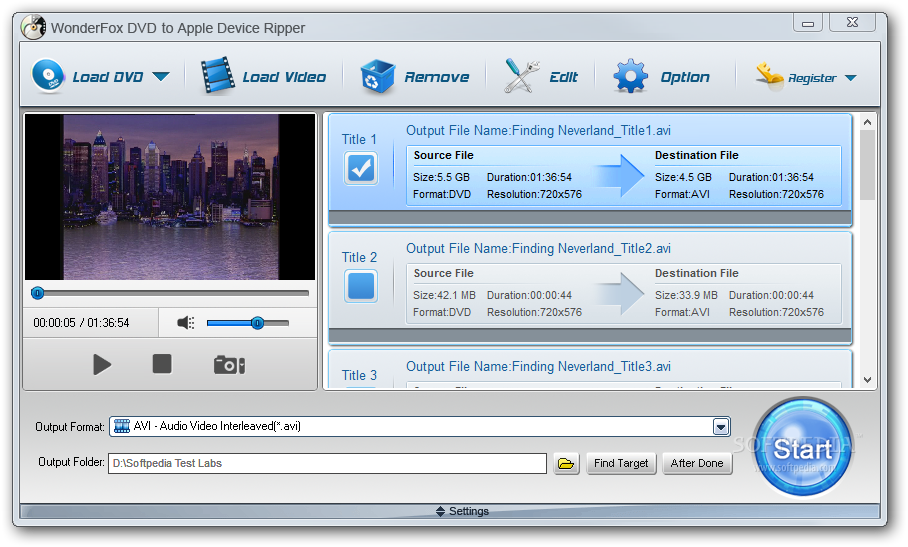Click the Load DVD disc icon
This screenshot has width=908, height=547.
48,76
